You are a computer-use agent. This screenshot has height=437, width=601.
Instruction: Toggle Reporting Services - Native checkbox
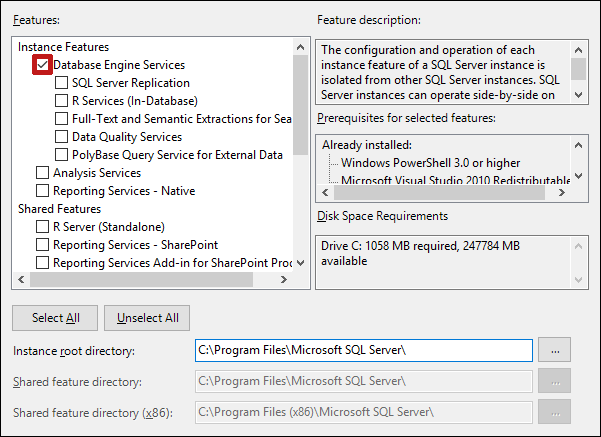point(42,191)
